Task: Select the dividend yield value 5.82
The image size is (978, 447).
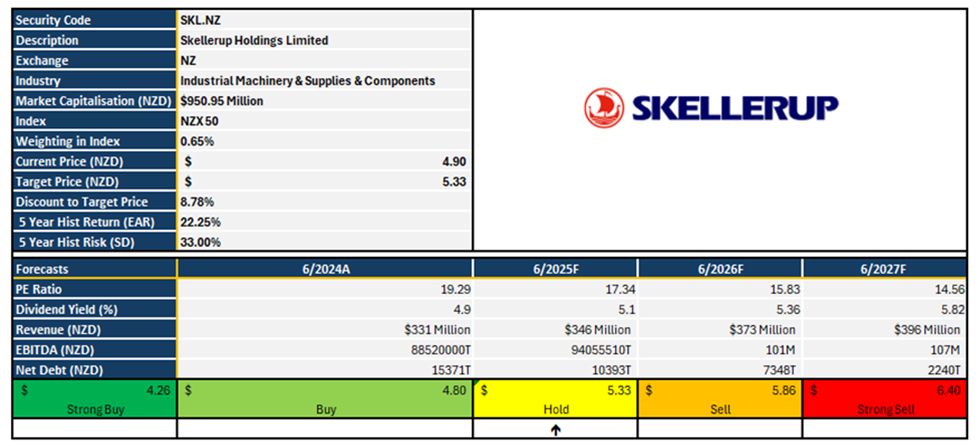Action: (x=884, y=309)
